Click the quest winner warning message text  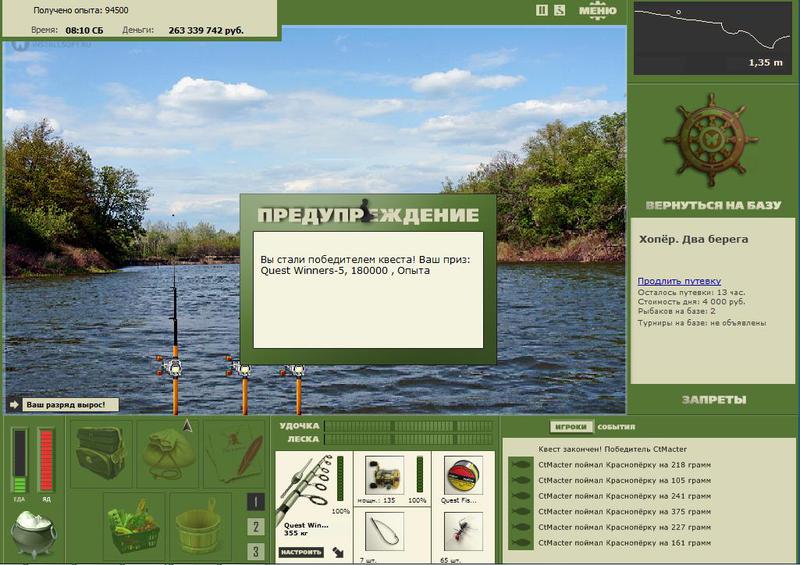coord(365,265)
